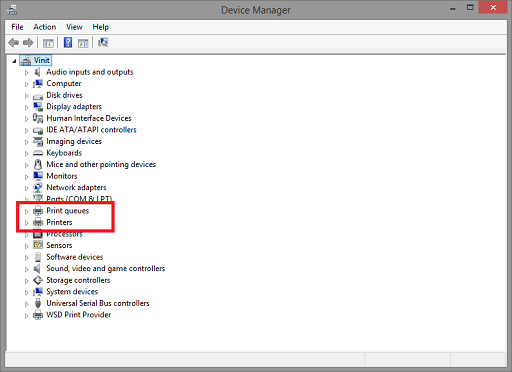This screenshot has width=512, height=372.
Task: Select Sound, video and game controllers label
Action: pos(105,269)
